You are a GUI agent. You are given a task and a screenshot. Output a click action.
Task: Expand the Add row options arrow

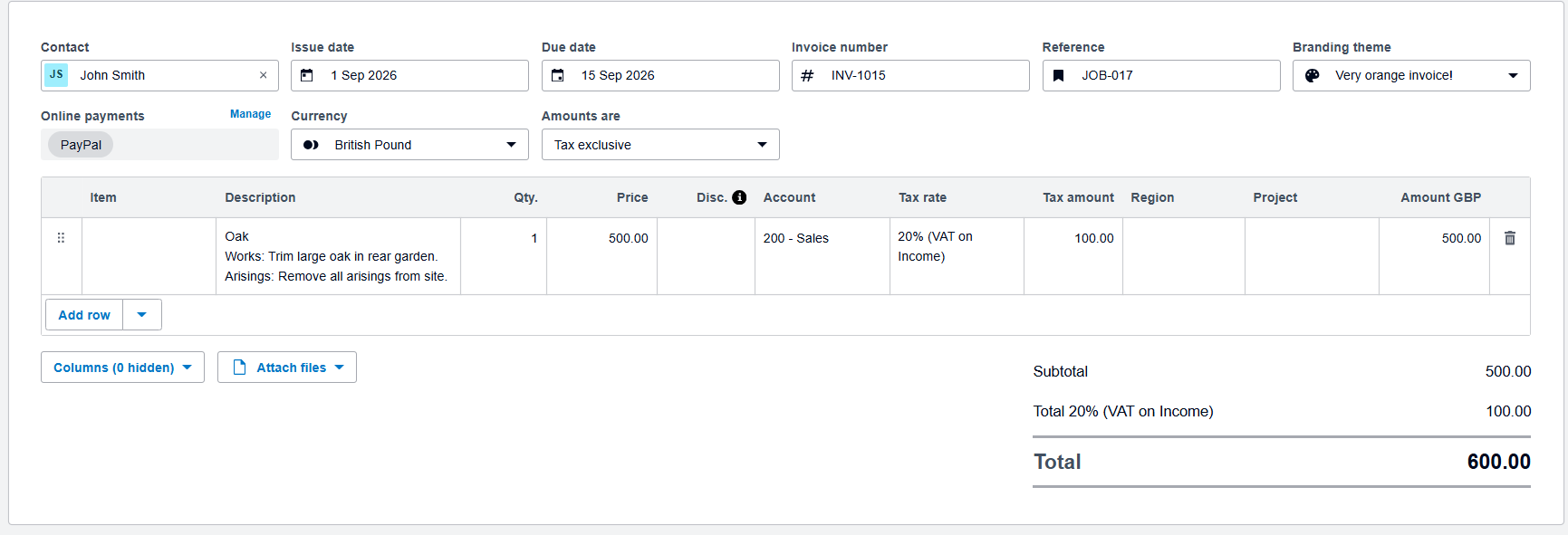[141, 315]
